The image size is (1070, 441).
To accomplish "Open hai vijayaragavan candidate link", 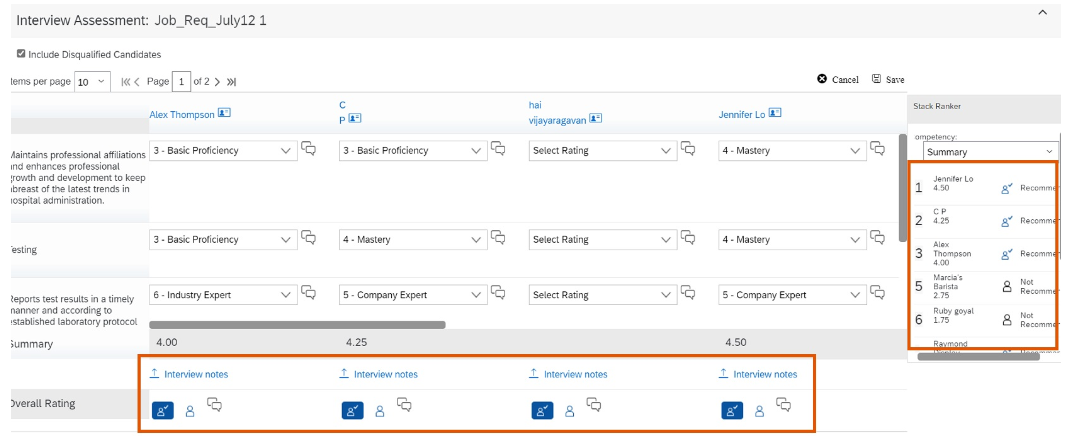I will 558,113.
